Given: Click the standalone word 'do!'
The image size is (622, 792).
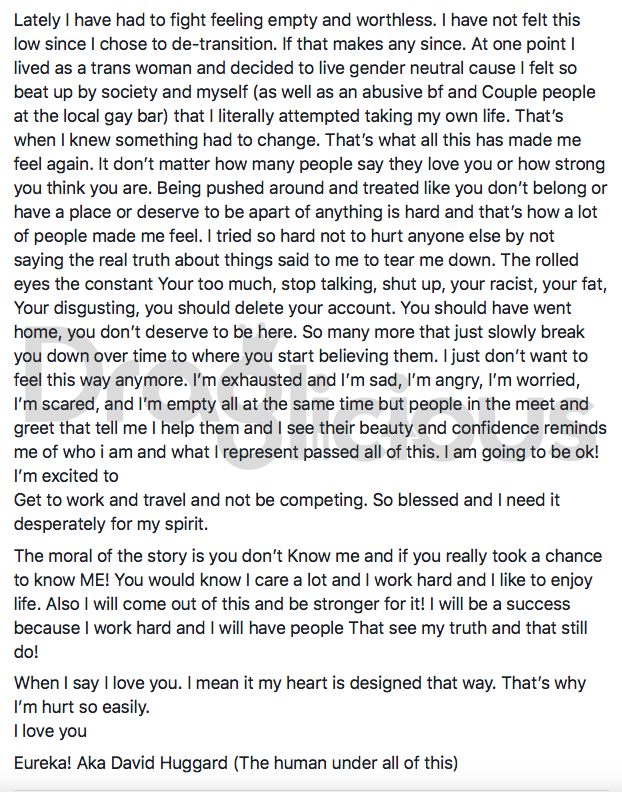Looking at the screenshot, I should [26, 652].
